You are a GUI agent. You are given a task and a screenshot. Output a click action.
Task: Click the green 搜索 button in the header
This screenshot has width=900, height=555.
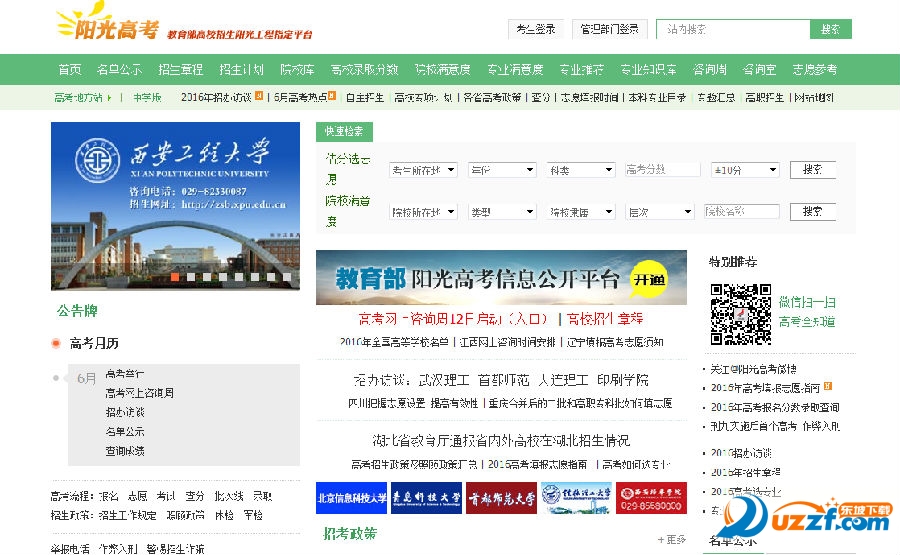(x=831, y=29)
